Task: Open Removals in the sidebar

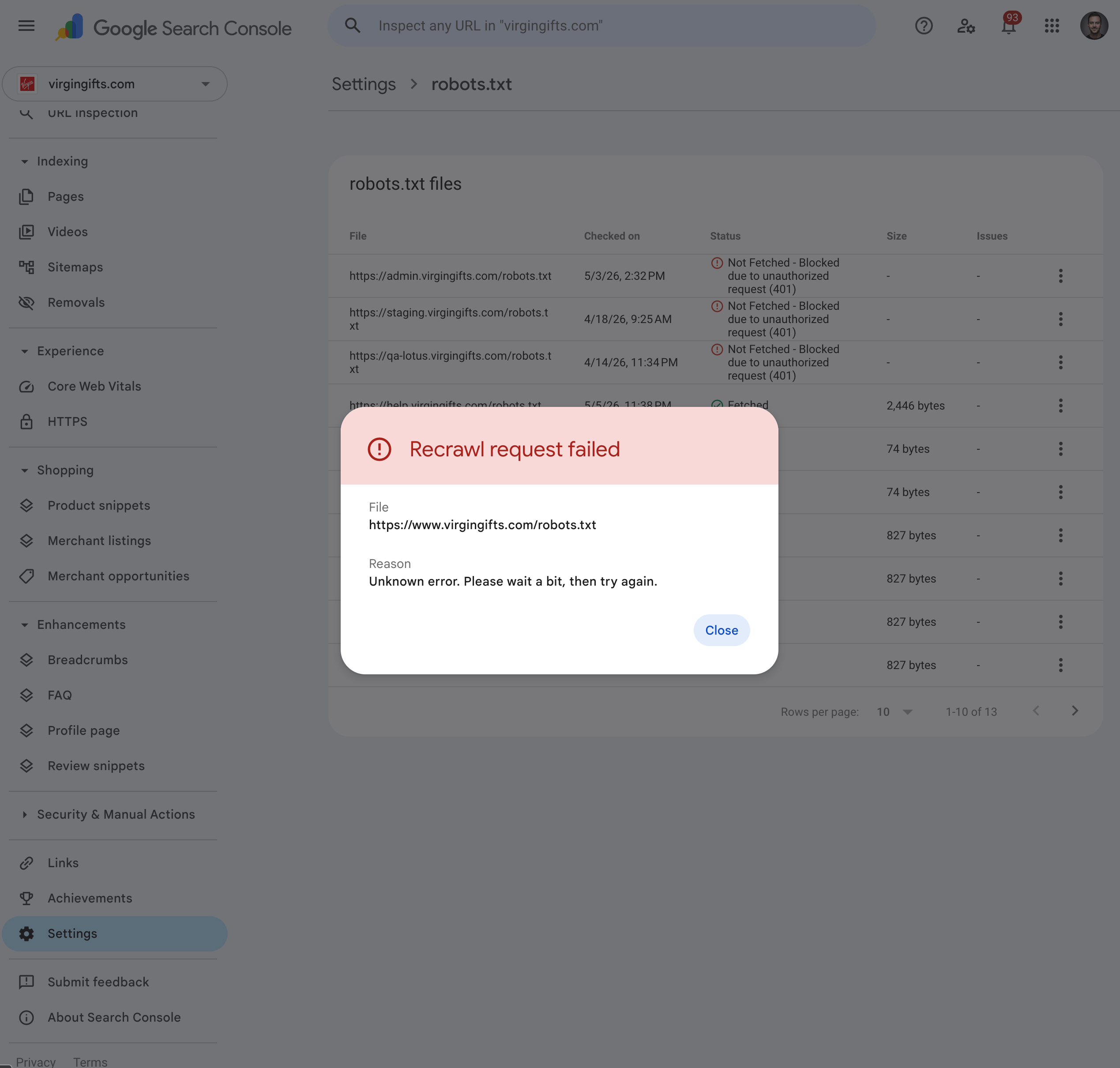Action: click(76, 303)
